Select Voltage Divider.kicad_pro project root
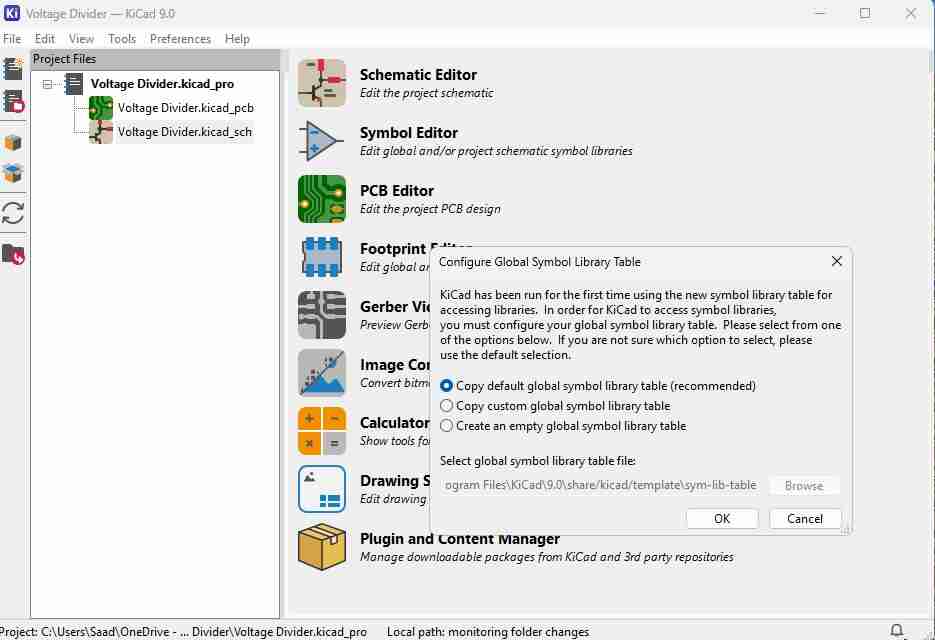This screenshot has width=935, height=640. point(162,84)
